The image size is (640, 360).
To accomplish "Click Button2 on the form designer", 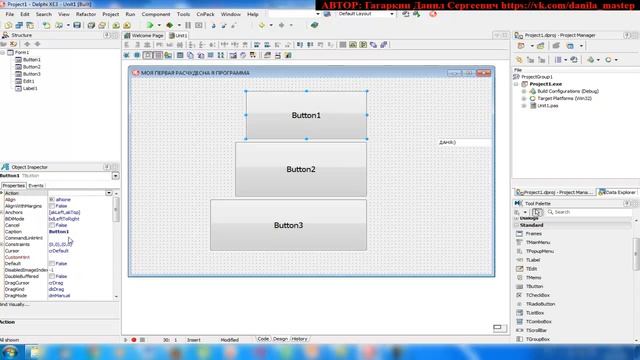I will click(301, 169).
